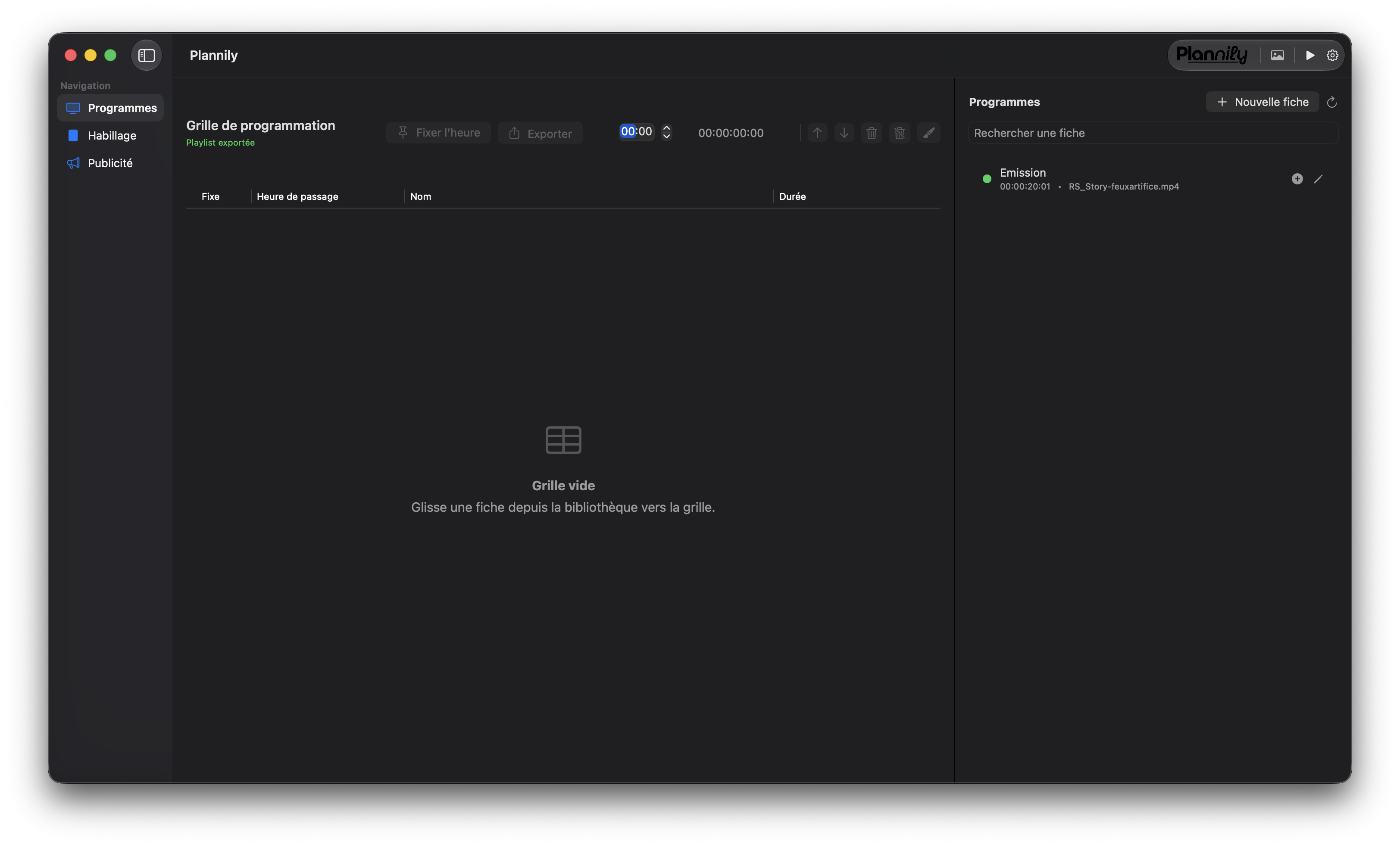Open the Programmes section
The image size is (1400, 847).
(110, 108)
